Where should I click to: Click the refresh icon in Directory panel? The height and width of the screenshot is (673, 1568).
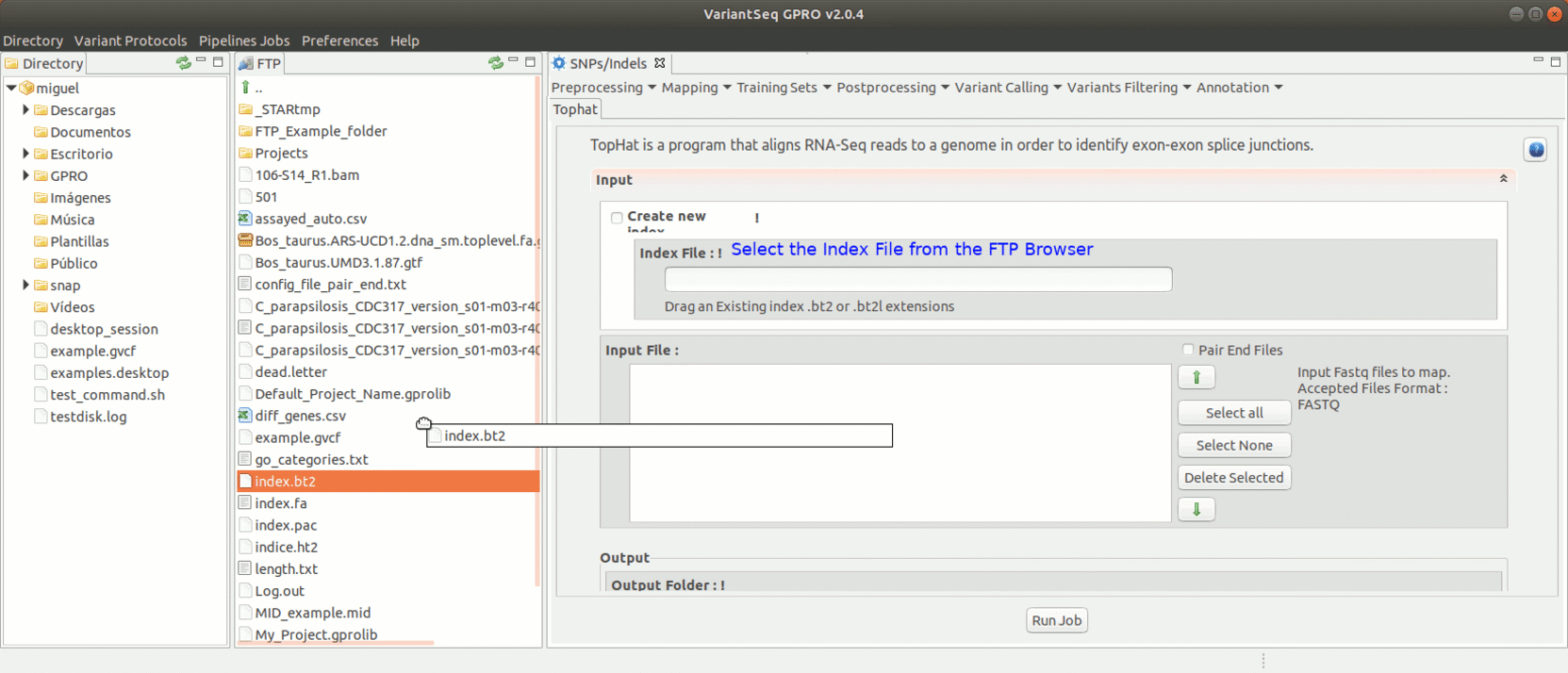183,63
